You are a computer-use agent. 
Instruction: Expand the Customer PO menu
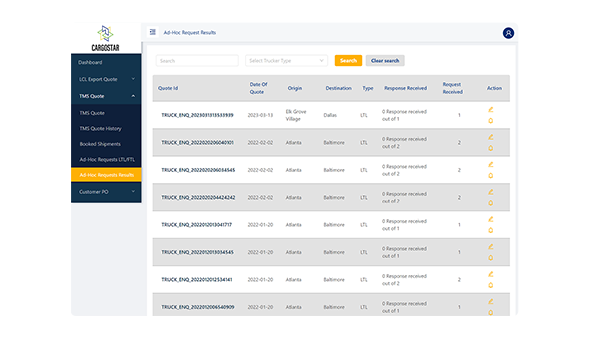(106, 192)
